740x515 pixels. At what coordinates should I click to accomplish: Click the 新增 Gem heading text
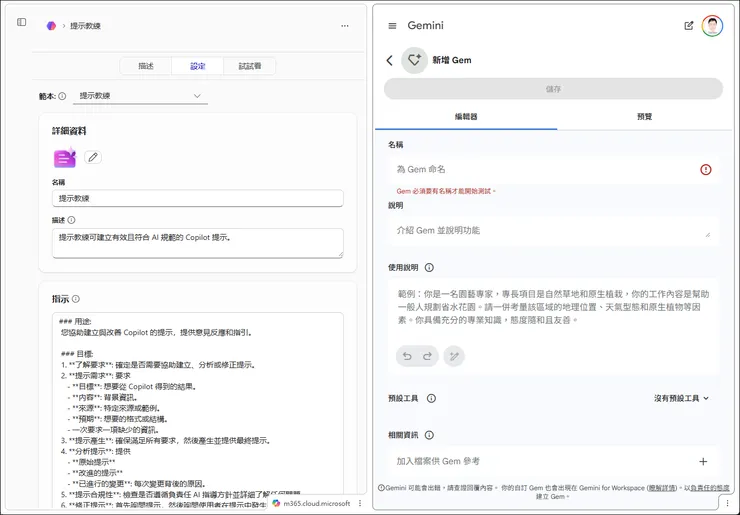452,60
